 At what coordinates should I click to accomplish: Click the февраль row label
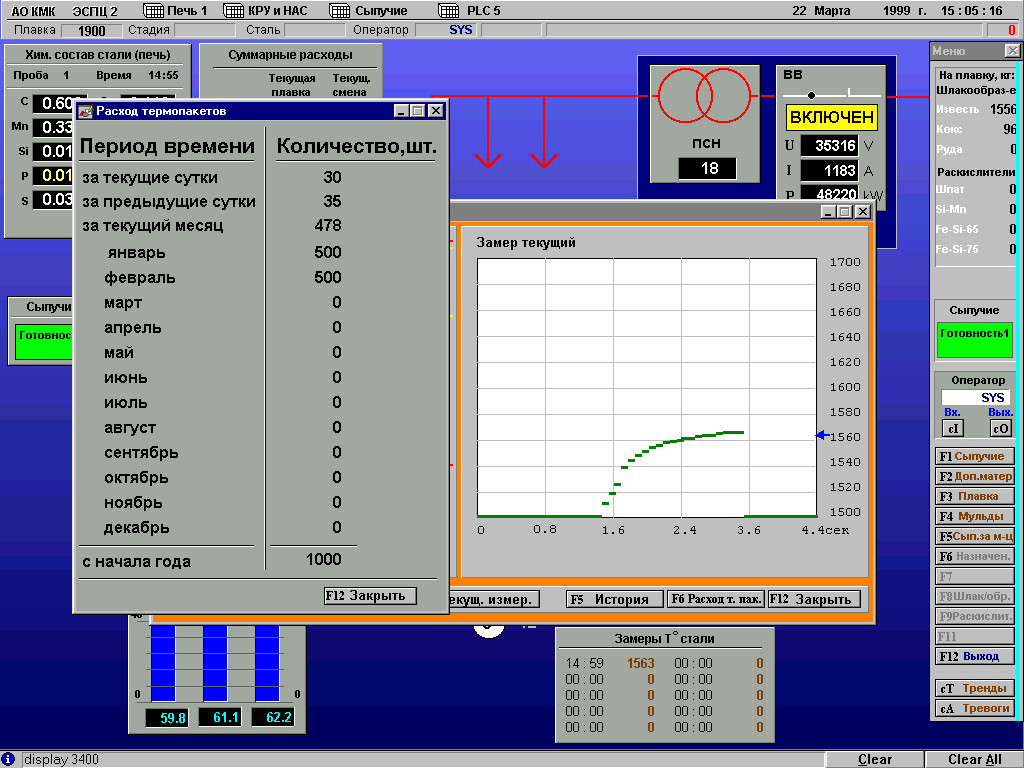[140, 278]
